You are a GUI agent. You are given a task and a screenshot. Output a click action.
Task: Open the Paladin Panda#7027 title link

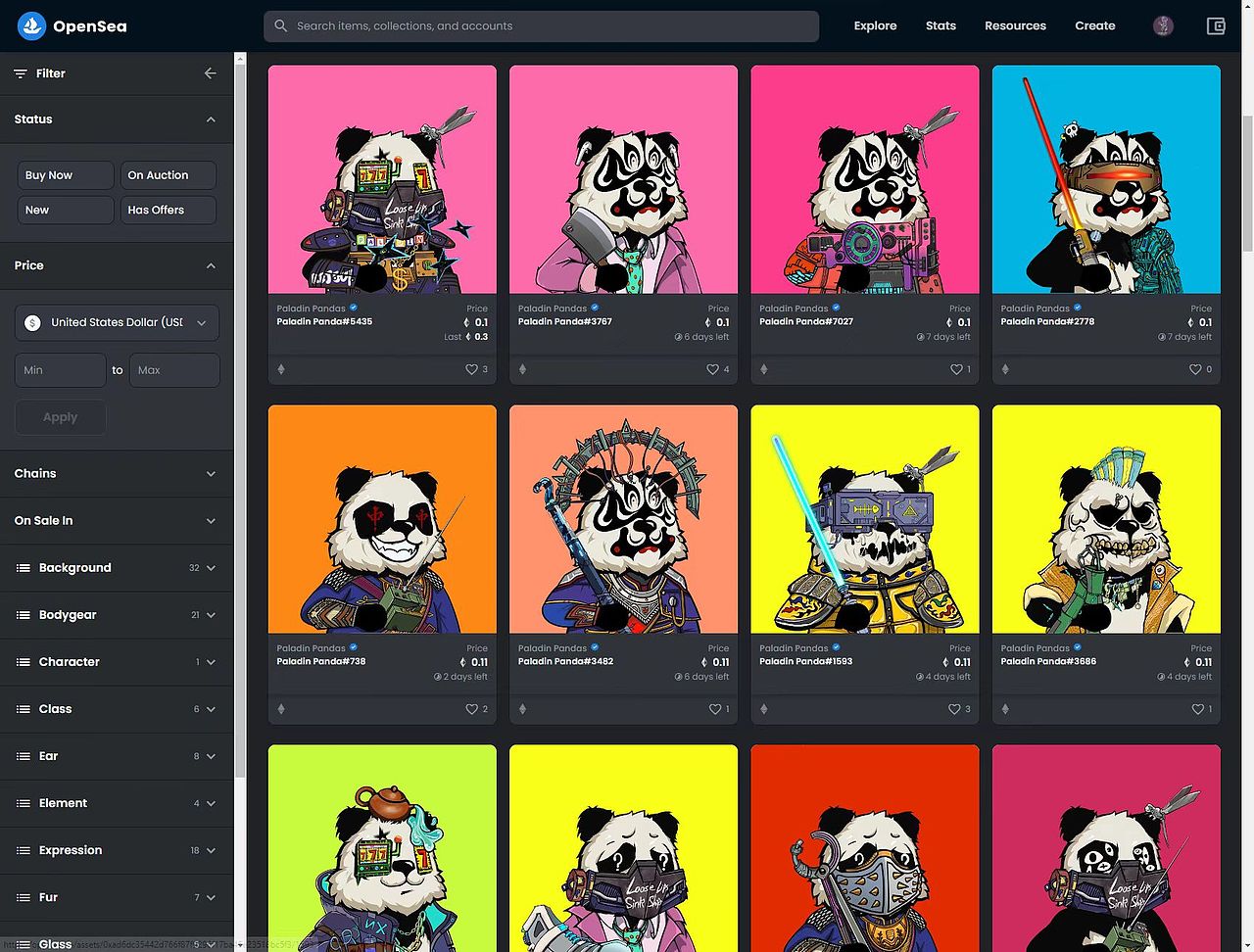tap(806, 321)
